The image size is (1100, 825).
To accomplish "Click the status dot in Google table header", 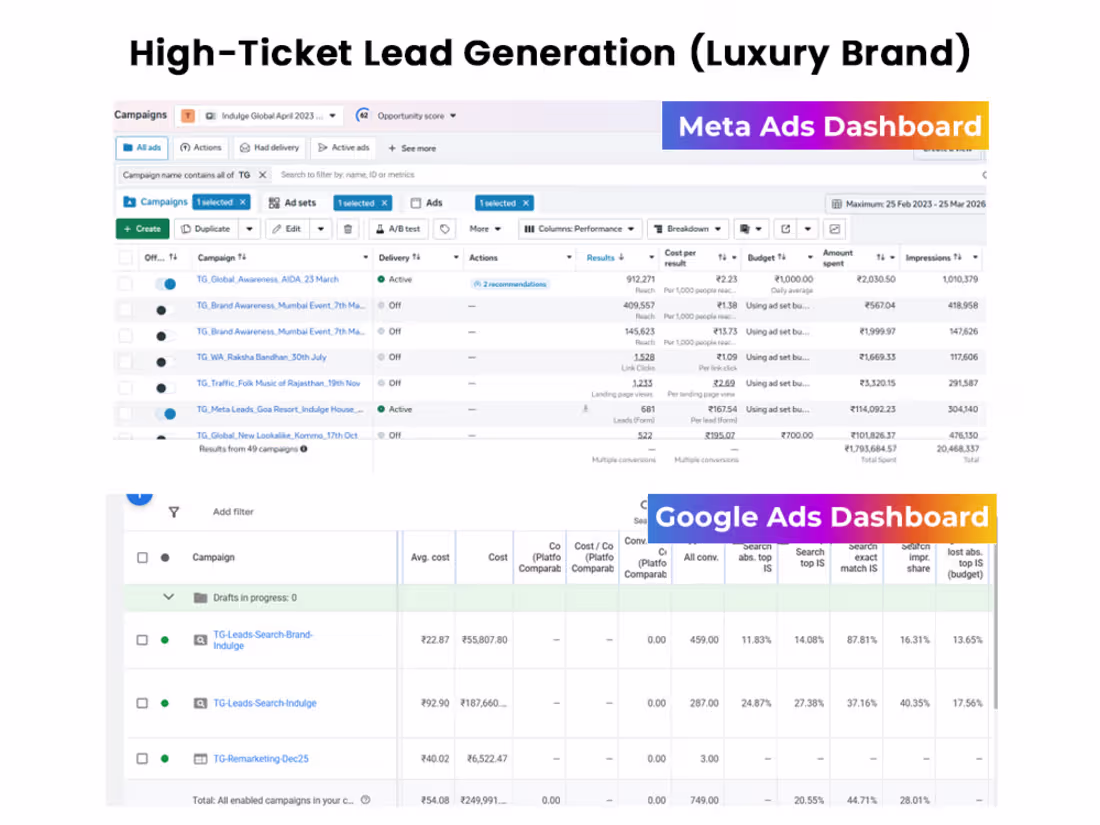I will (165, 558).
